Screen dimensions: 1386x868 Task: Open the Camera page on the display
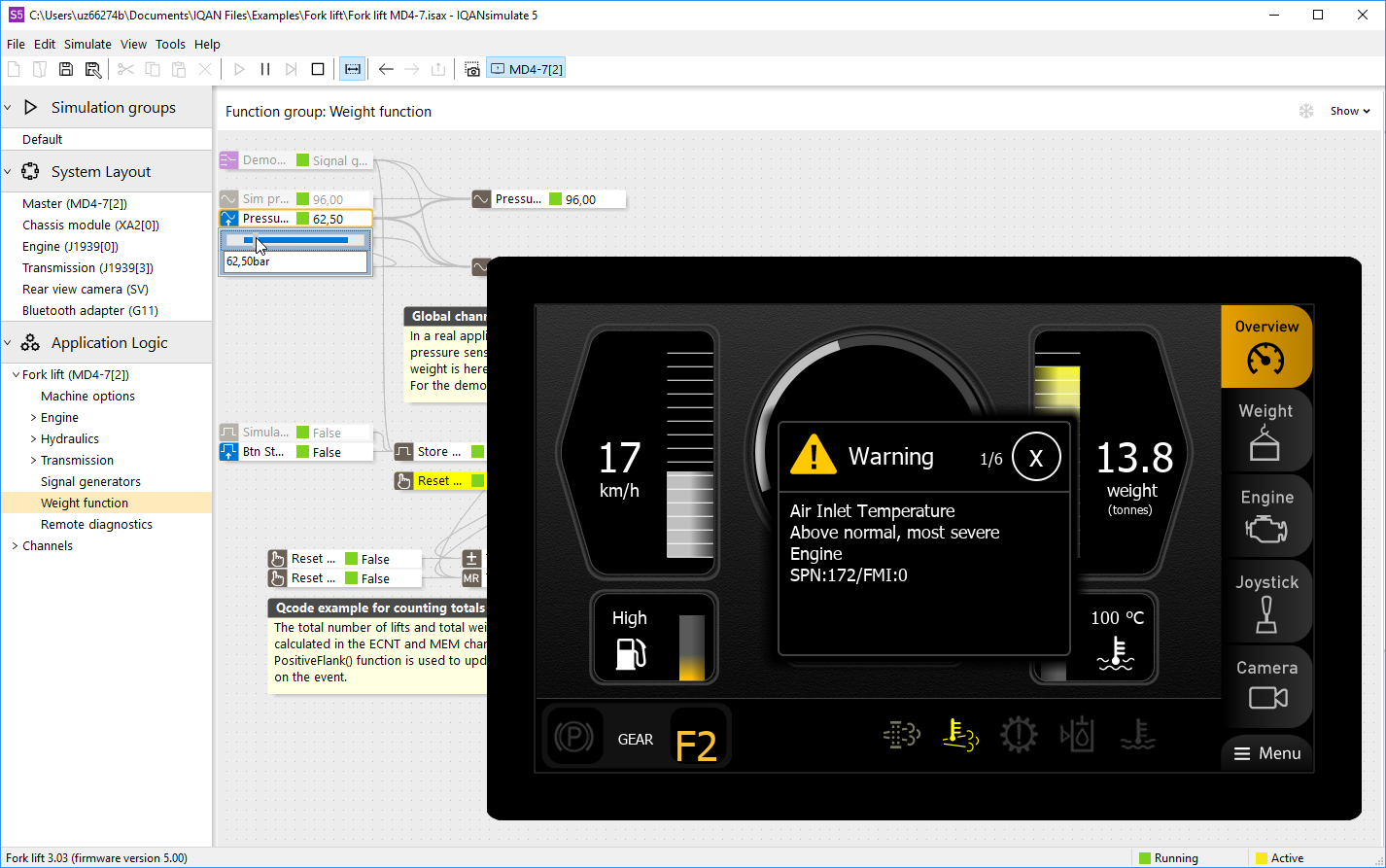[1266, 686]
